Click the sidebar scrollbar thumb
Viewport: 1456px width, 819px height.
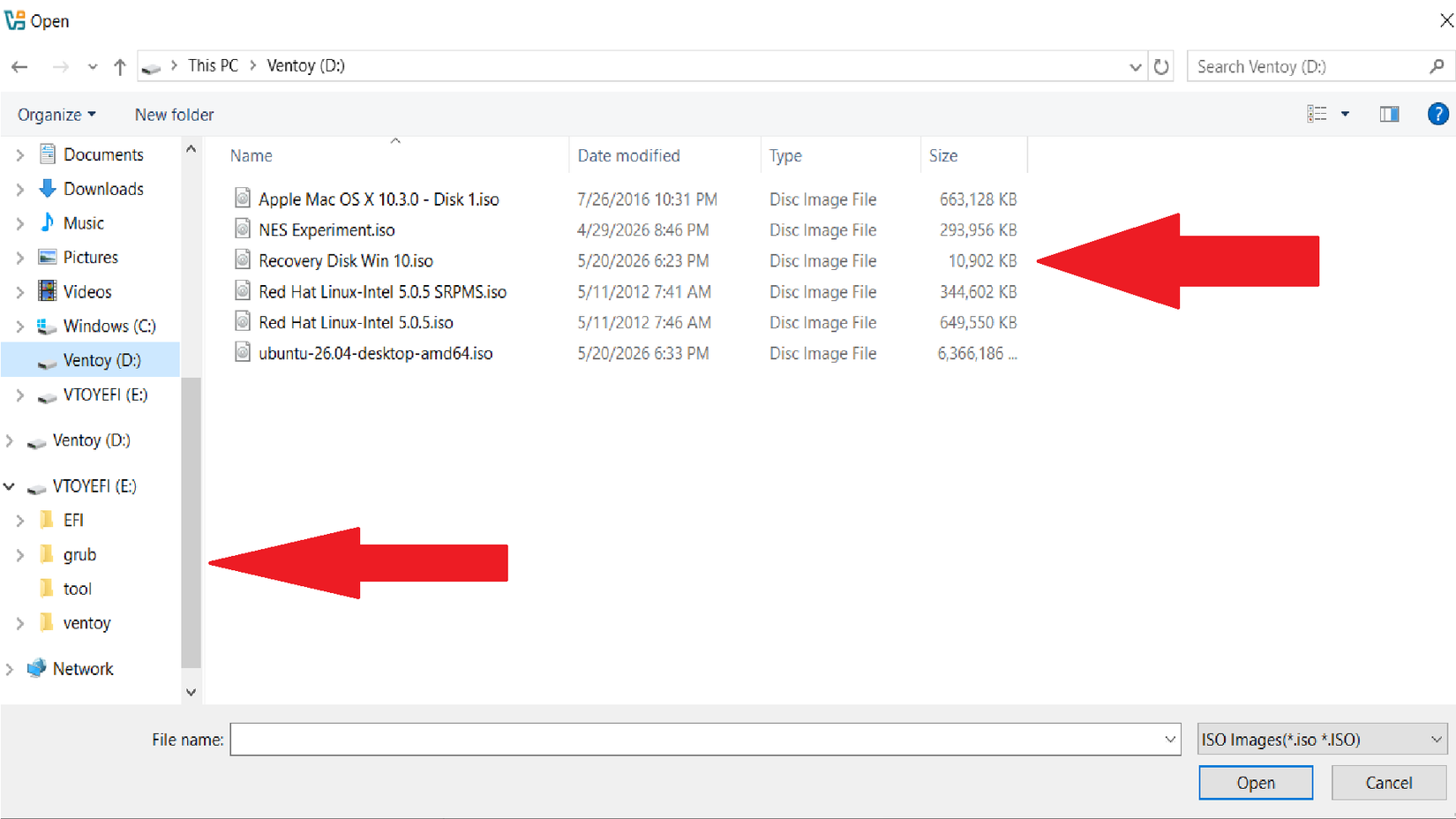click(x=191, y=521)
